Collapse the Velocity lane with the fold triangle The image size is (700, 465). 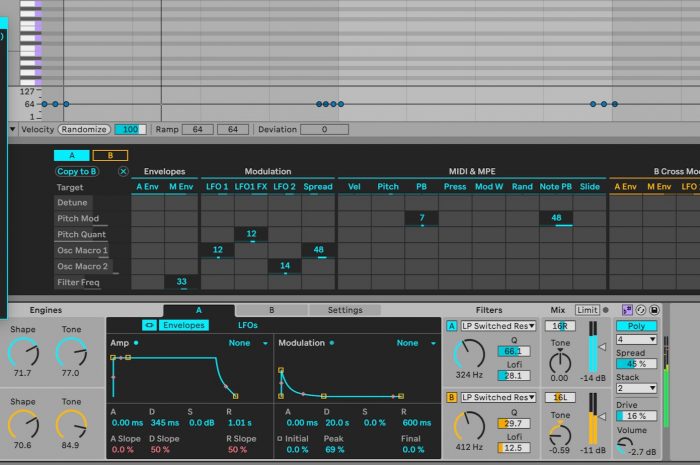12,129
